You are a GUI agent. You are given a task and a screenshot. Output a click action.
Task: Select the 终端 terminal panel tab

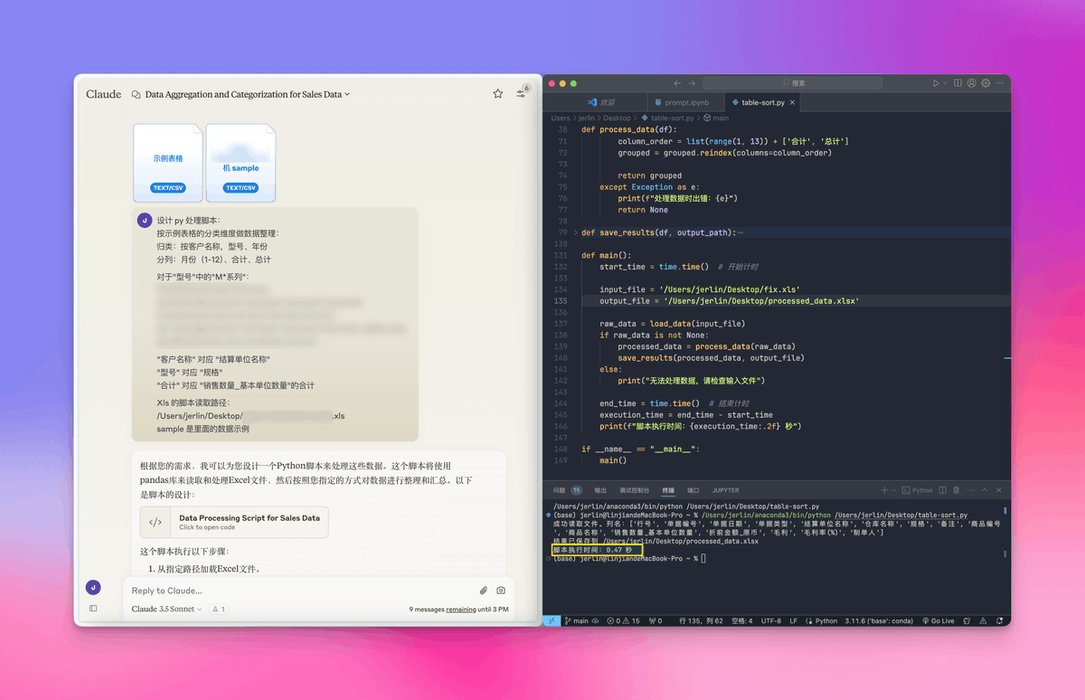(668, 490)
